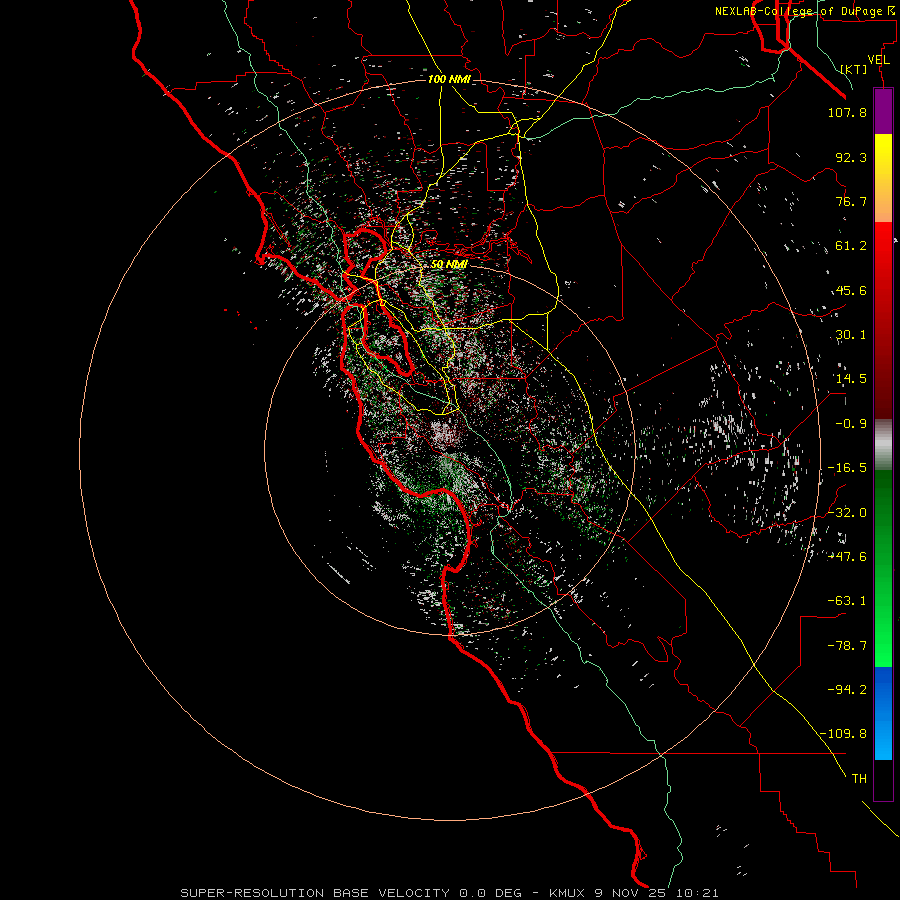Select the 14.5 legend value
This screenshot has width=900, height=900.
point(851,379)
